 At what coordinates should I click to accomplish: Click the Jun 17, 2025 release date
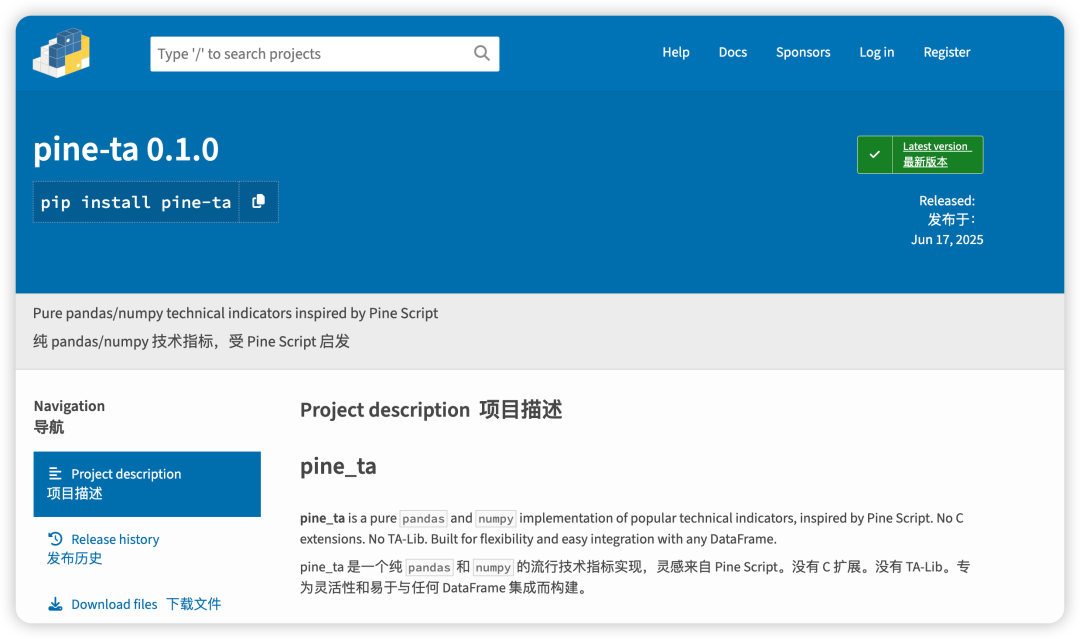(946, 240)
